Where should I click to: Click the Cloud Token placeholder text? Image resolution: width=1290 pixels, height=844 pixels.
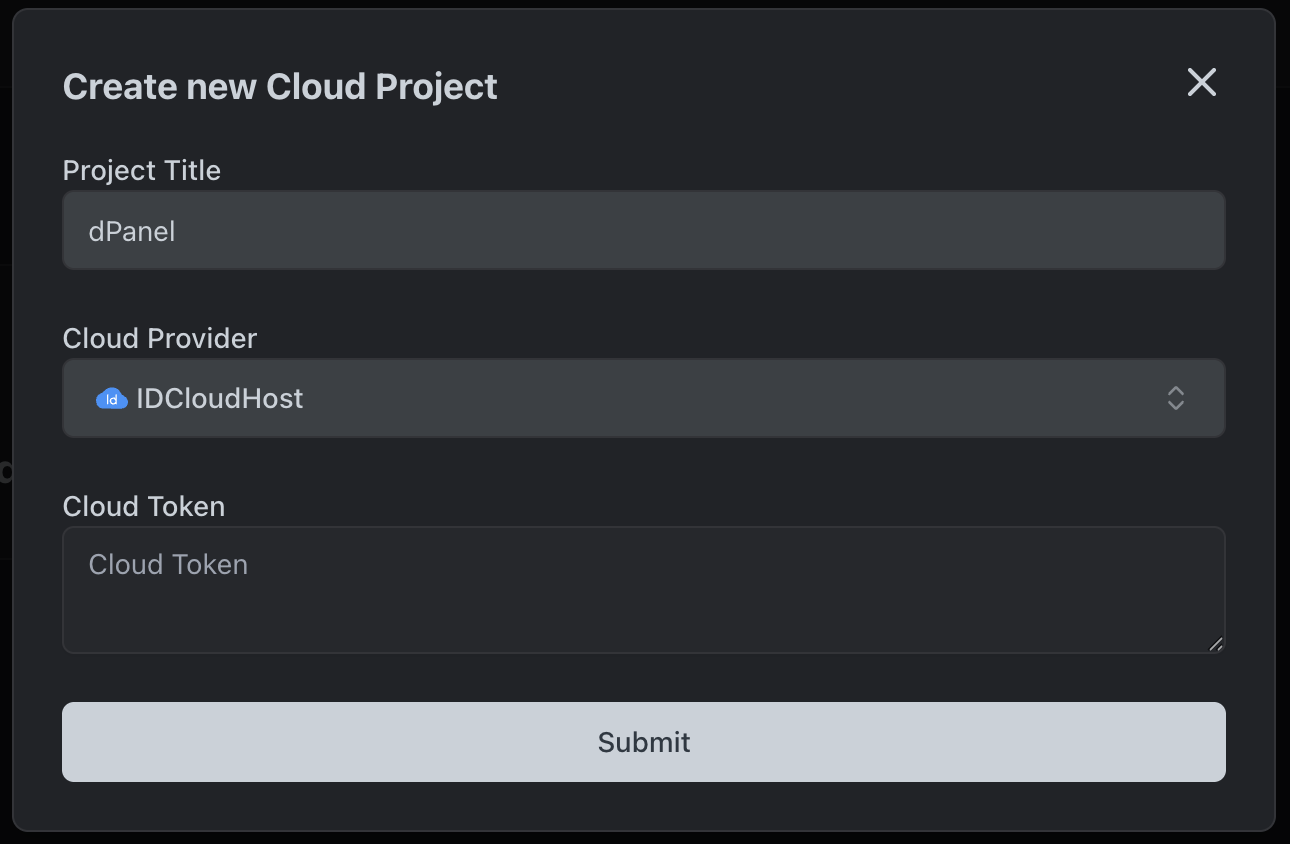168,565
